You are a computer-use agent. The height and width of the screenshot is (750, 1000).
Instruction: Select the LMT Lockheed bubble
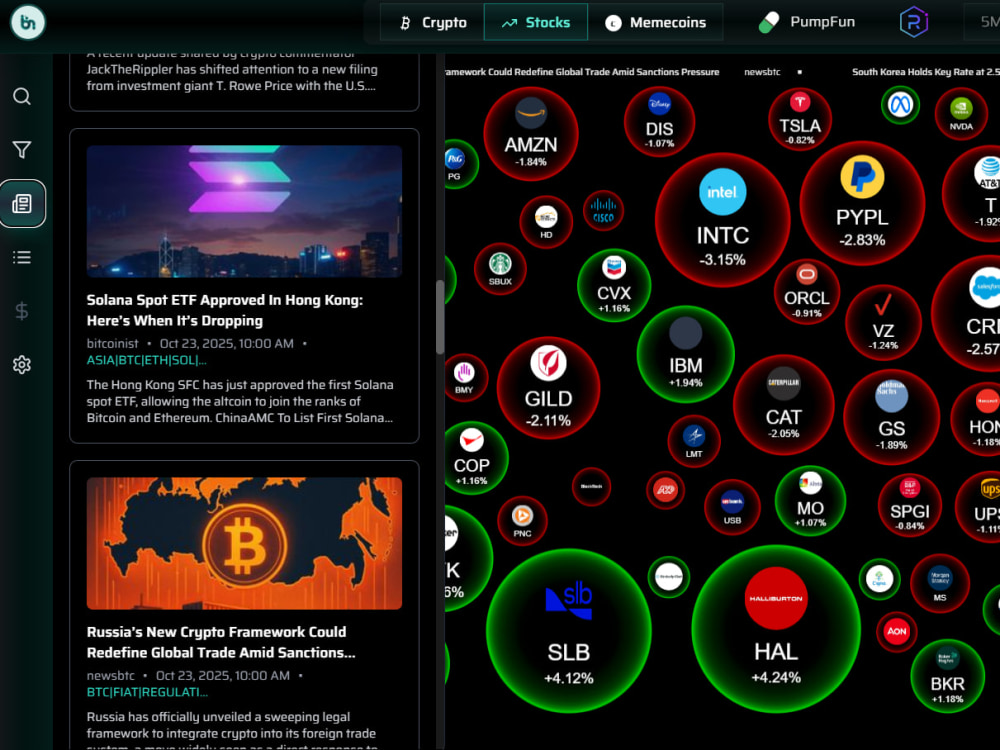[x=694, y=441]
